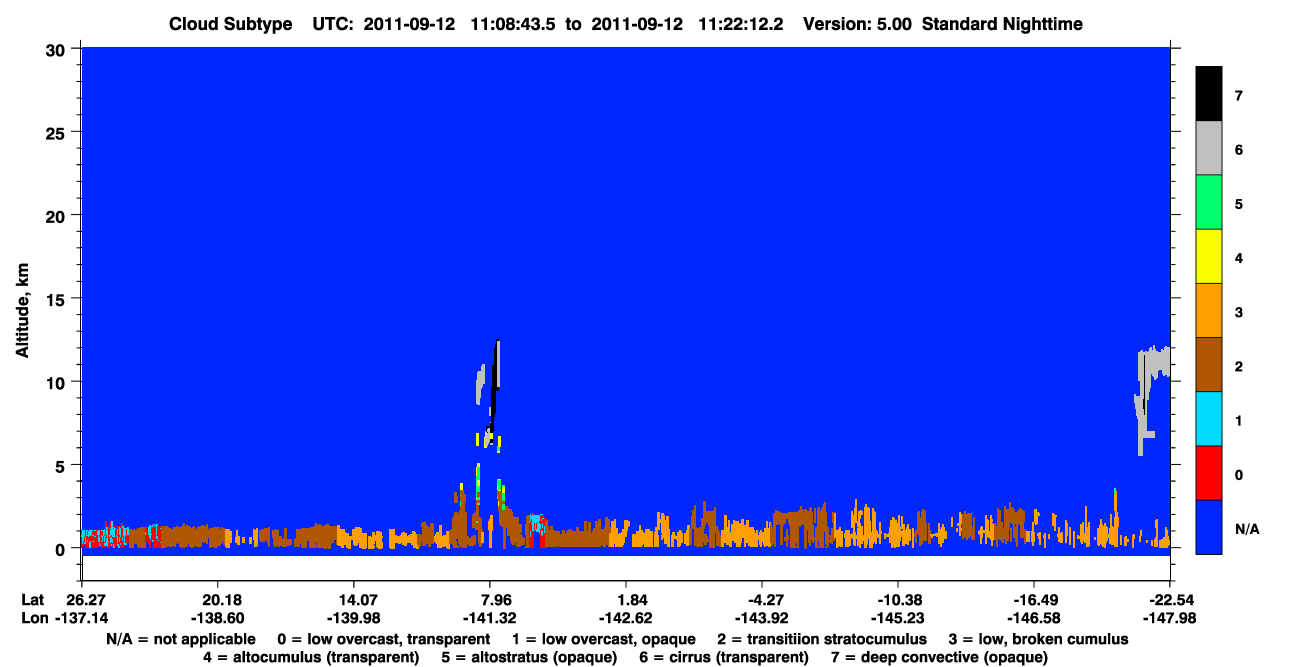Click the longitude value -147.98
The width and height of the screenshot is (1300, 667).
[1170, 618]
